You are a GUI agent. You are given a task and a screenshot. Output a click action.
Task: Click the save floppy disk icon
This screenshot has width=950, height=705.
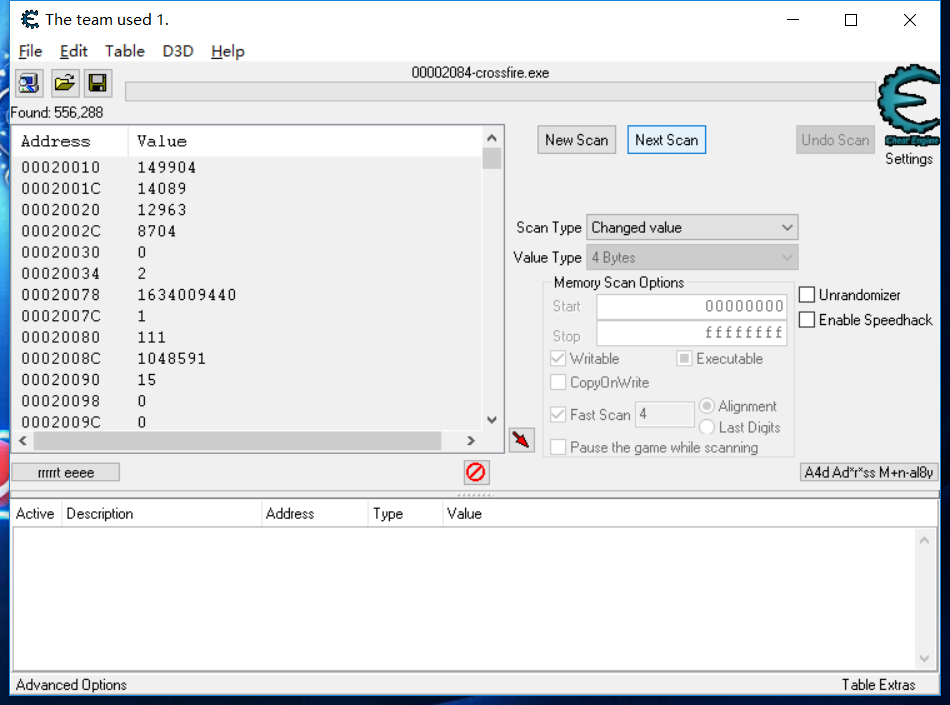[98, 83]
